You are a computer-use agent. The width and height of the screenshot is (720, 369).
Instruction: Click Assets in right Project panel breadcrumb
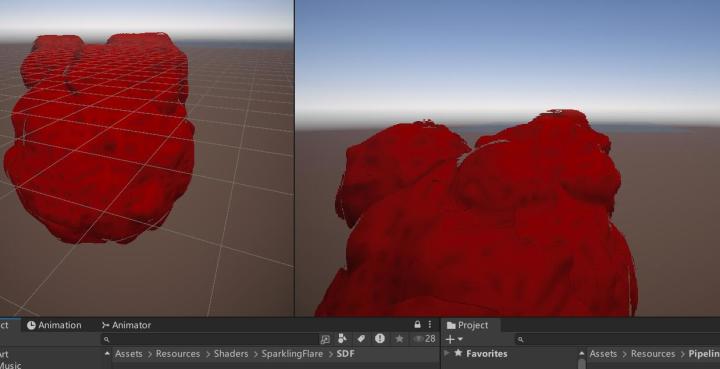603,353
